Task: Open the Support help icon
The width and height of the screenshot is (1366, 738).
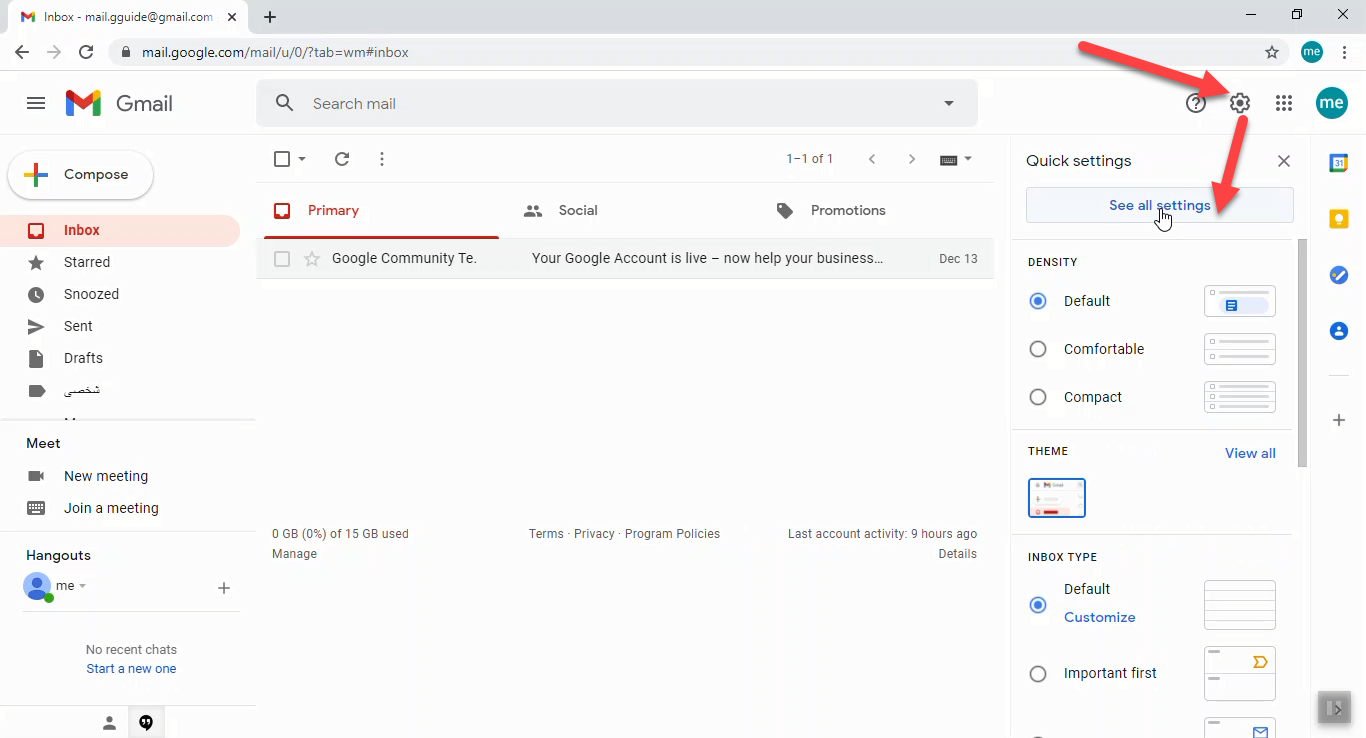Action: (1196, 103)
